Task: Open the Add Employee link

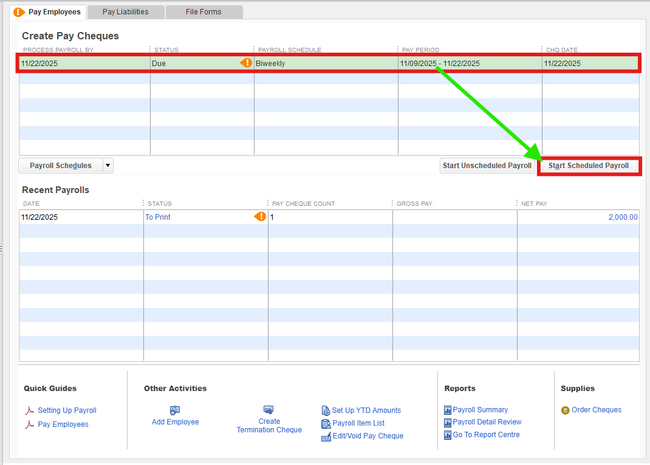Action: click(x=175, y=422)
